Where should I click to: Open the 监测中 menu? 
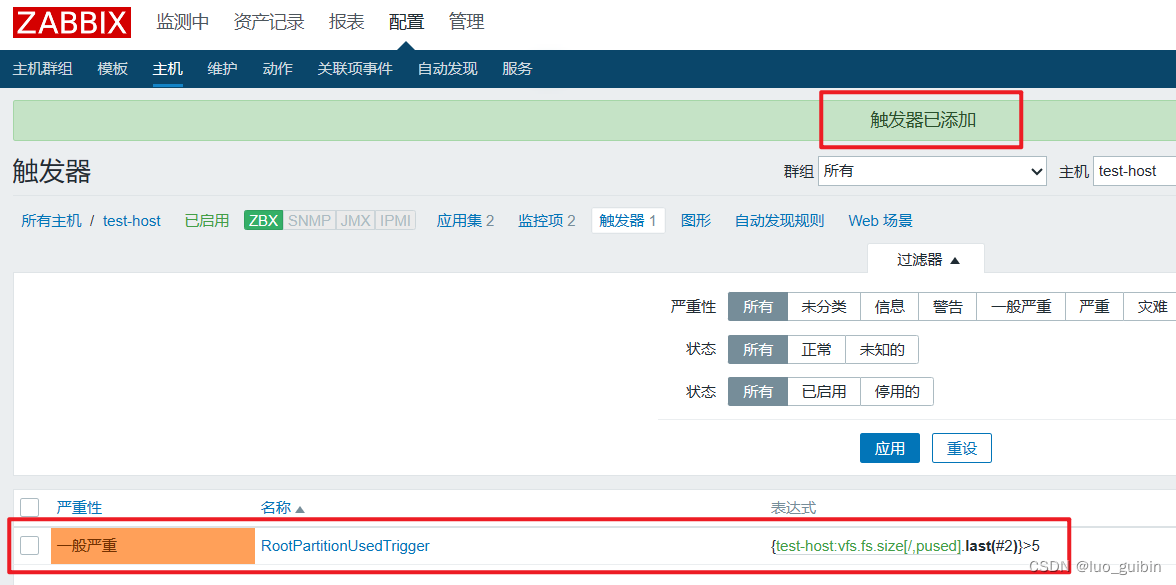(182, 21)
